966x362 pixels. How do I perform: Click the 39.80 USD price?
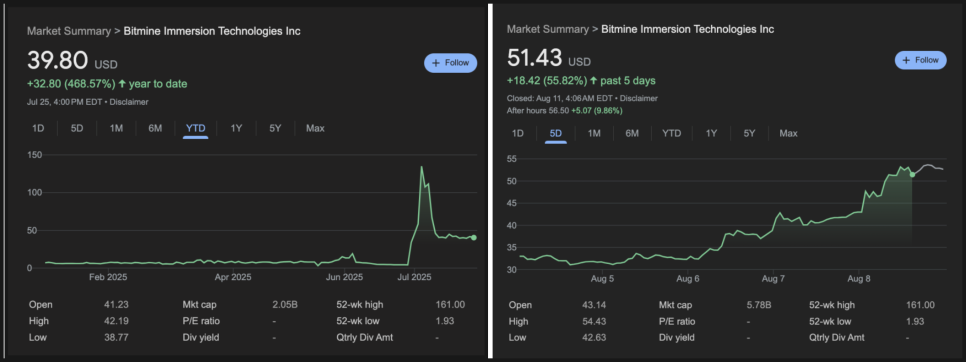tap(72, 61)
